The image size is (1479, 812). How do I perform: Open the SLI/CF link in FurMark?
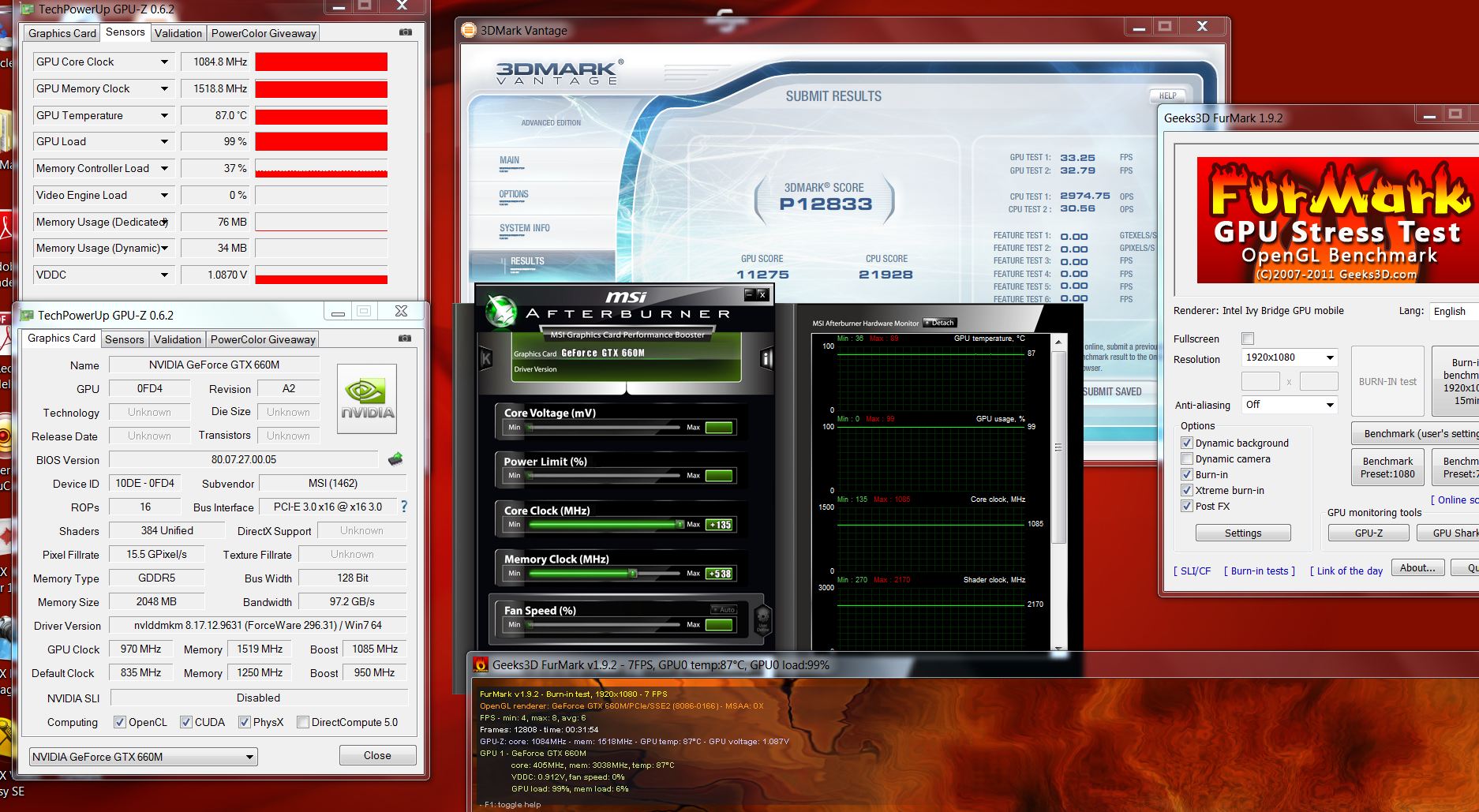[1192, 571]
